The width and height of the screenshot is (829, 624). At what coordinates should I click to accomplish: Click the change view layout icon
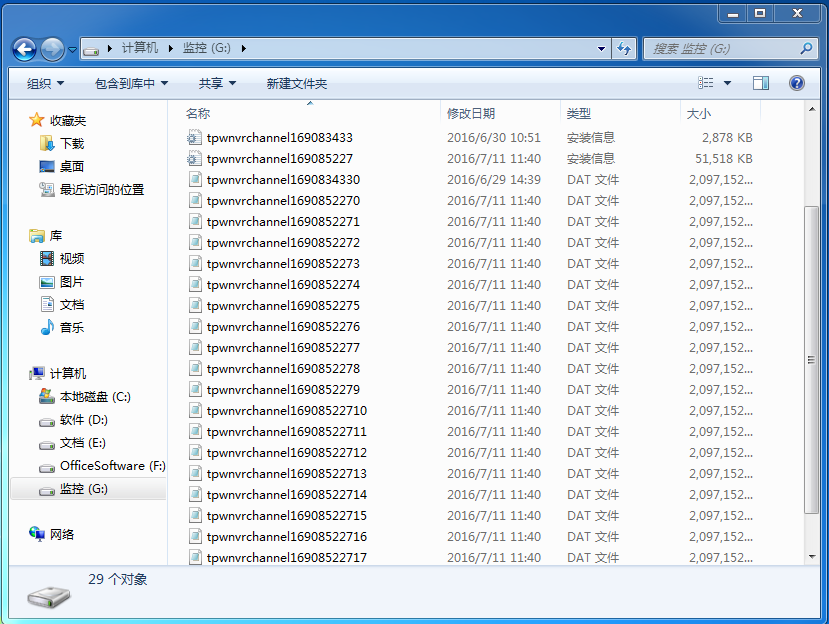pyautogui.click(x=706, y=83)
